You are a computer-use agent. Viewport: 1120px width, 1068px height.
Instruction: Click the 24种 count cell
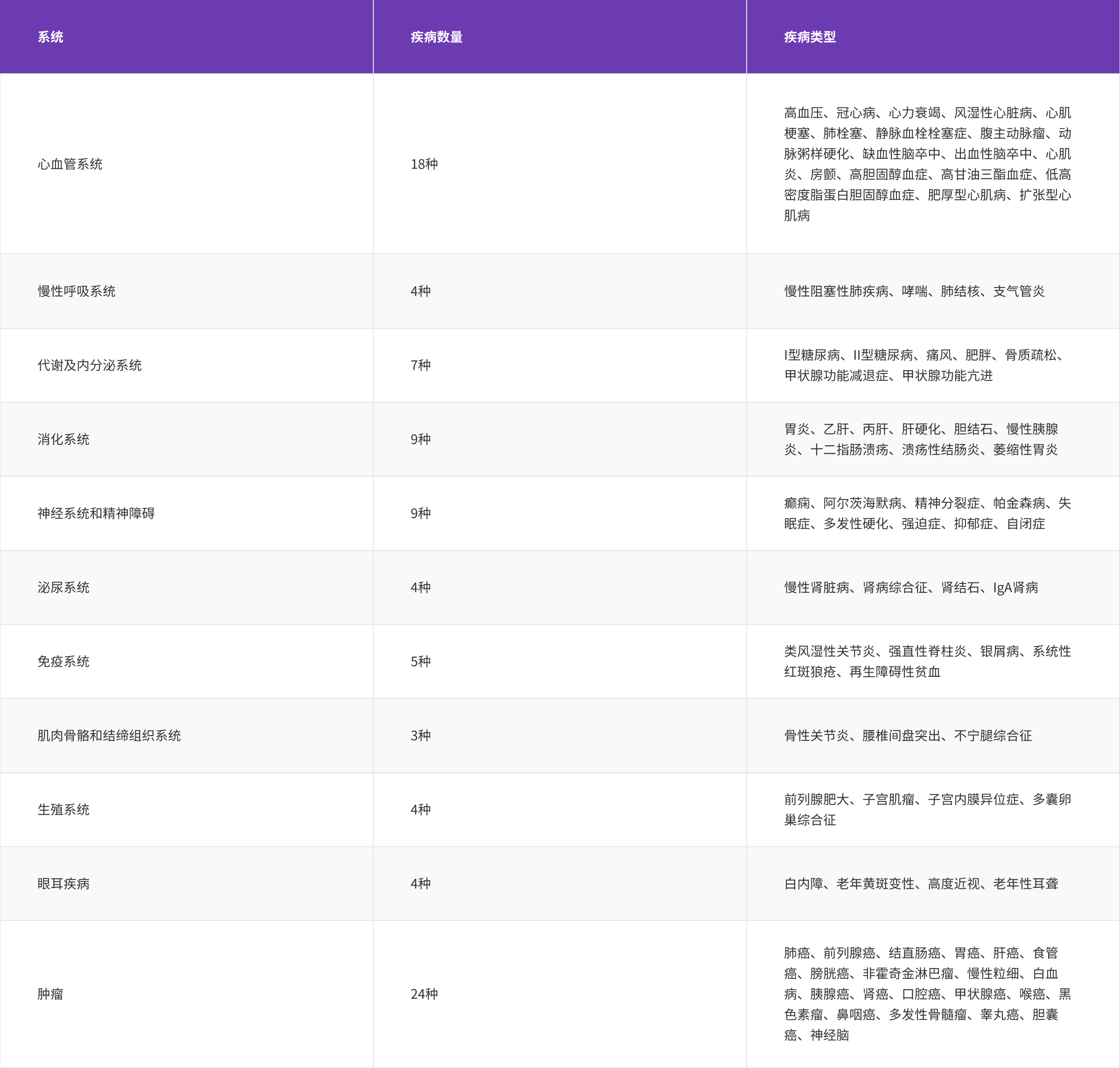424,993
